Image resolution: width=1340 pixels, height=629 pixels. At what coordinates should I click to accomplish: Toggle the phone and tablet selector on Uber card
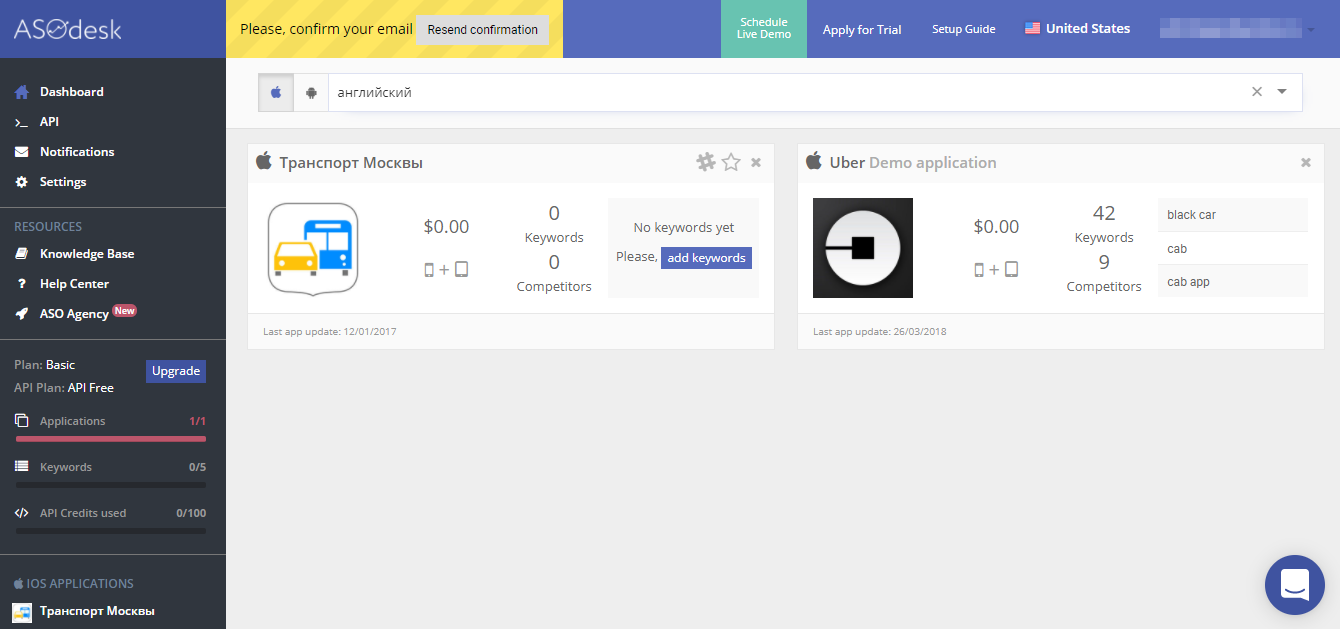tap(996, 268)
